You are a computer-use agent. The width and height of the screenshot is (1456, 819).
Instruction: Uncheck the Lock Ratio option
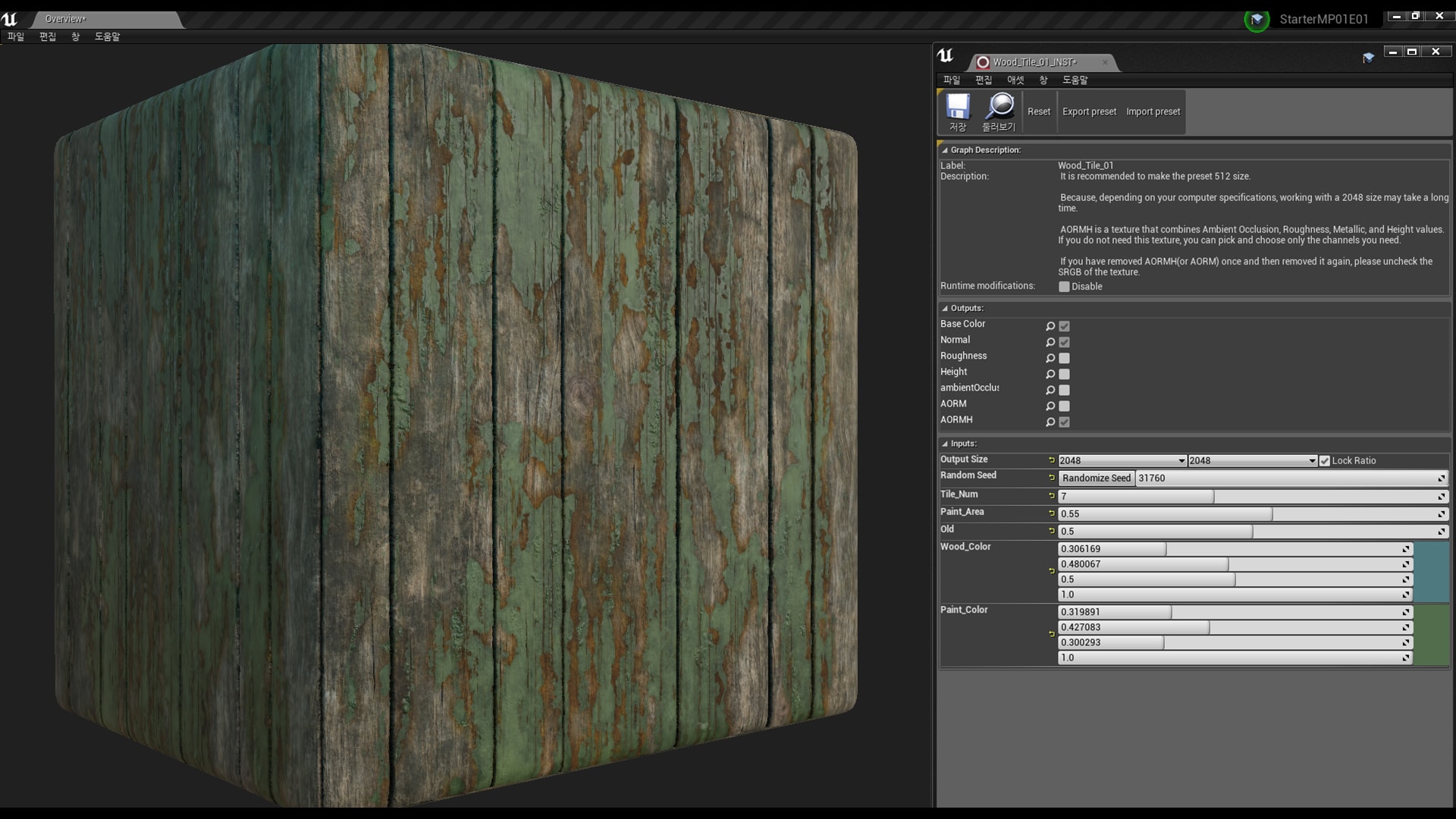coord(1325,460)
